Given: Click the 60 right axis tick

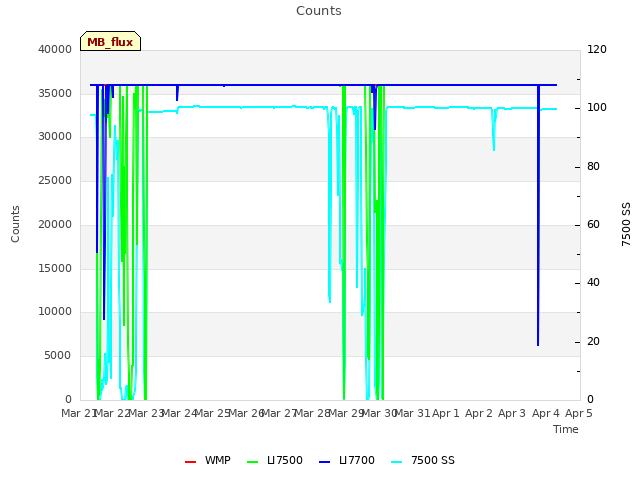Looking at the screenshot, I should [x=593, y=225].
